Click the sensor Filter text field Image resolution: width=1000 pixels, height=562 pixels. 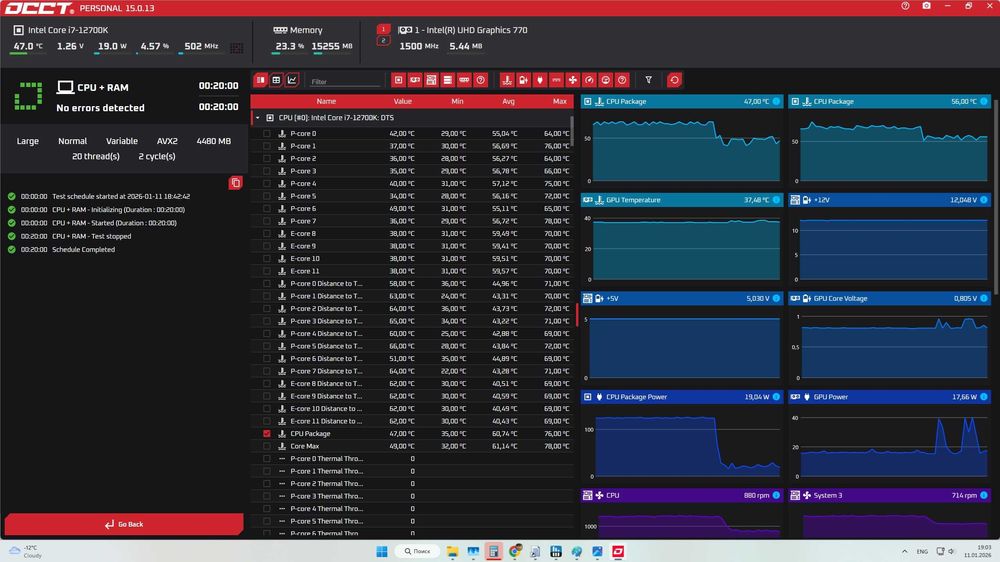point(345,82)
